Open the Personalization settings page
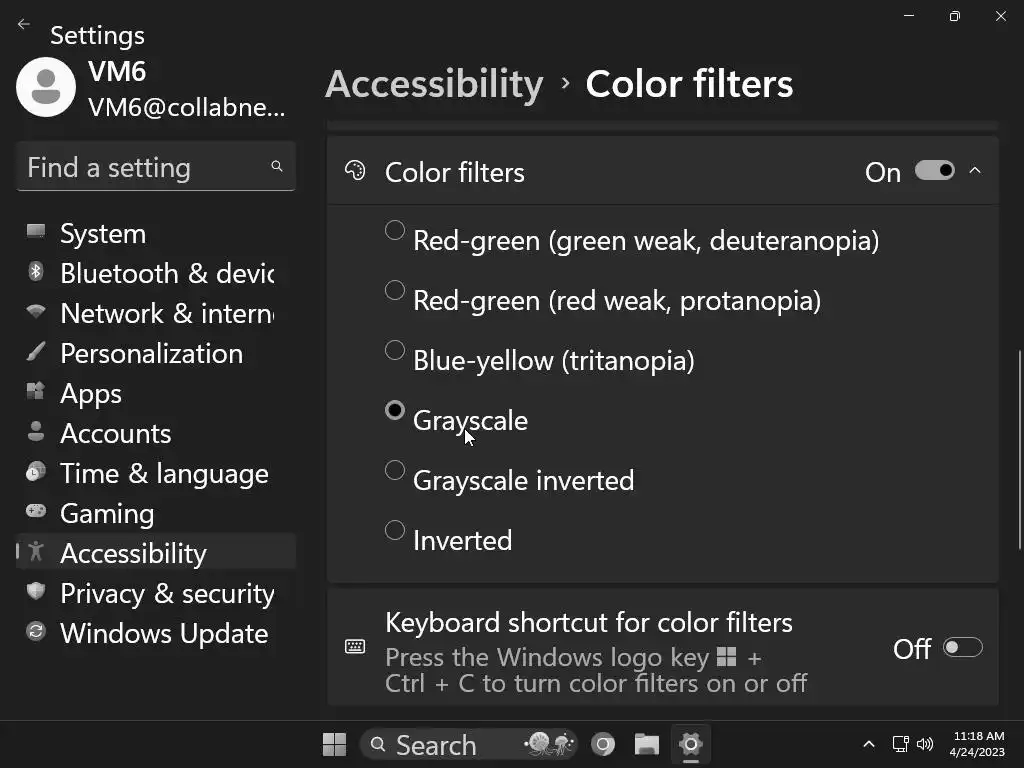 [151, 353]
